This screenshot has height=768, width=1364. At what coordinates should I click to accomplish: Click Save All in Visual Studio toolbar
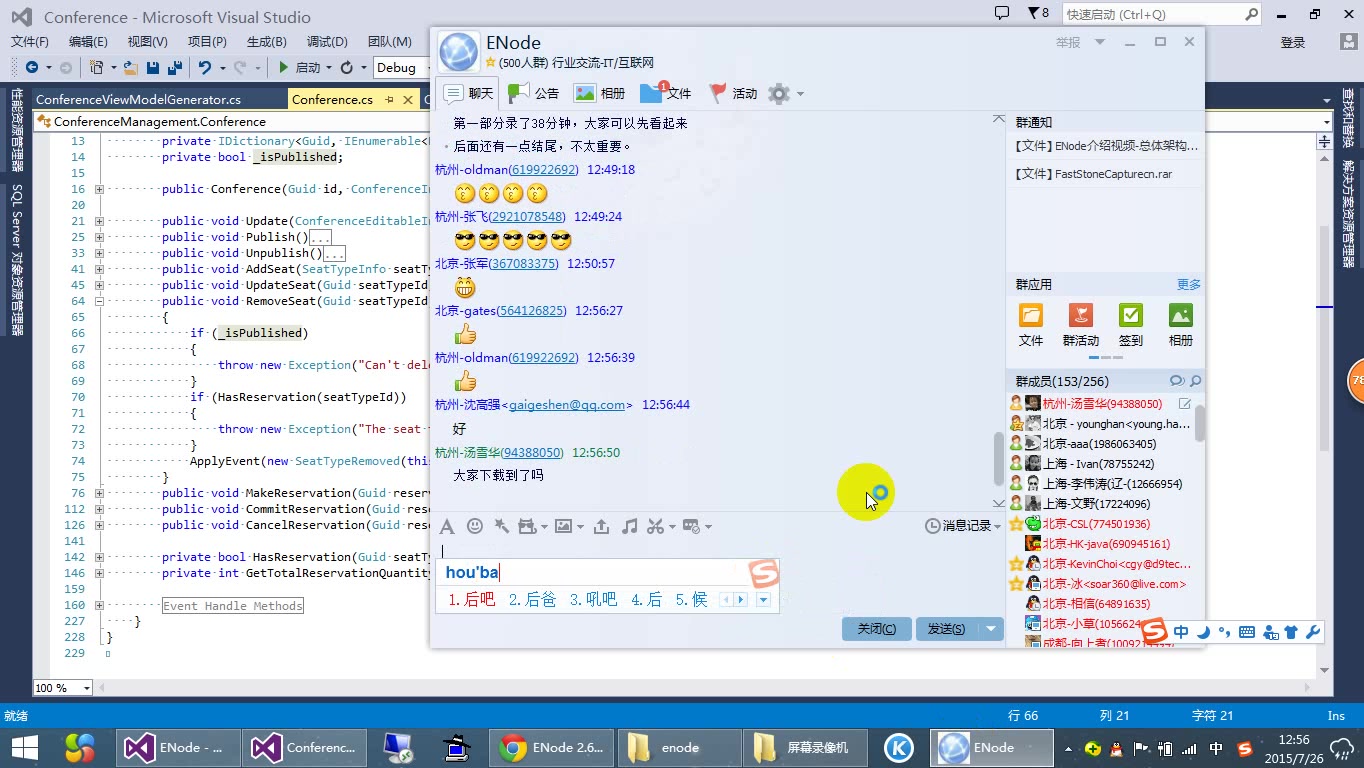coord(174,67)
